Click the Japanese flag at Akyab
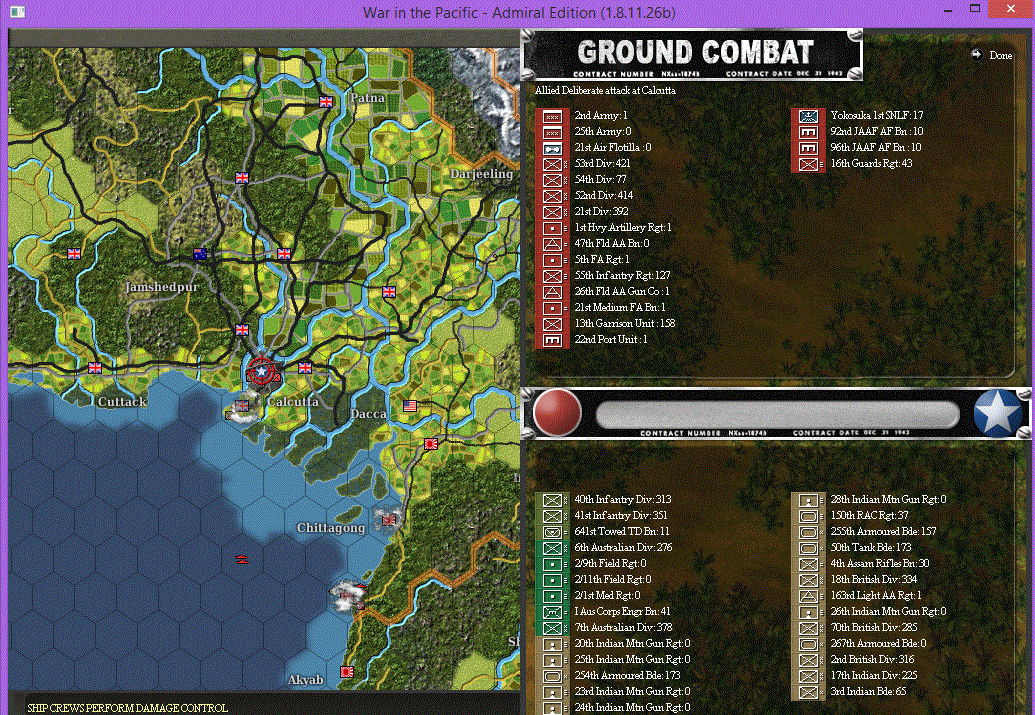Viewport: 1035px width, 715px height. (347, 672)
